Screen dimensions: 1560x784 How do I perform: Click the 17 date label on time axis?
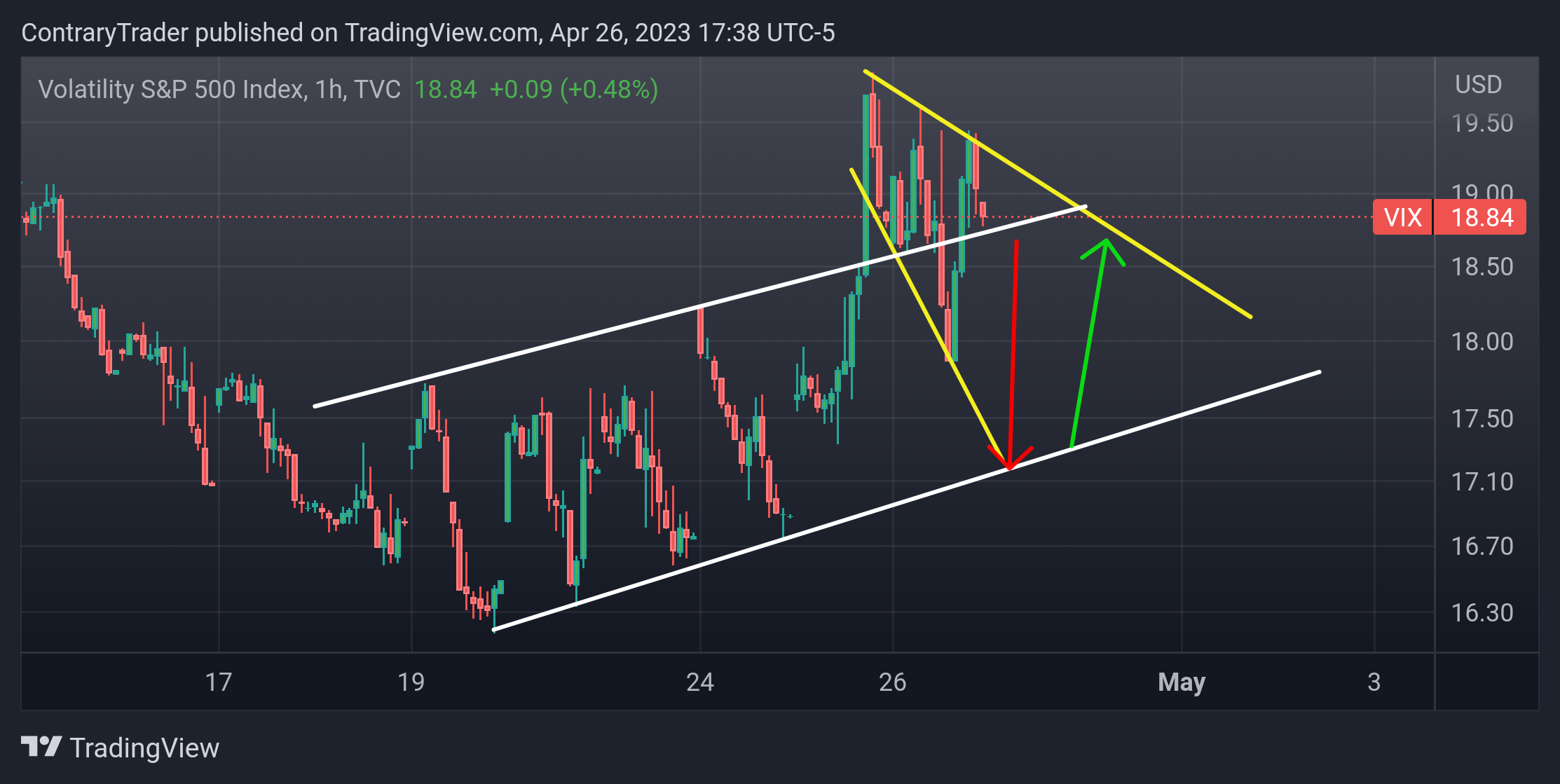tap(219, 682)
